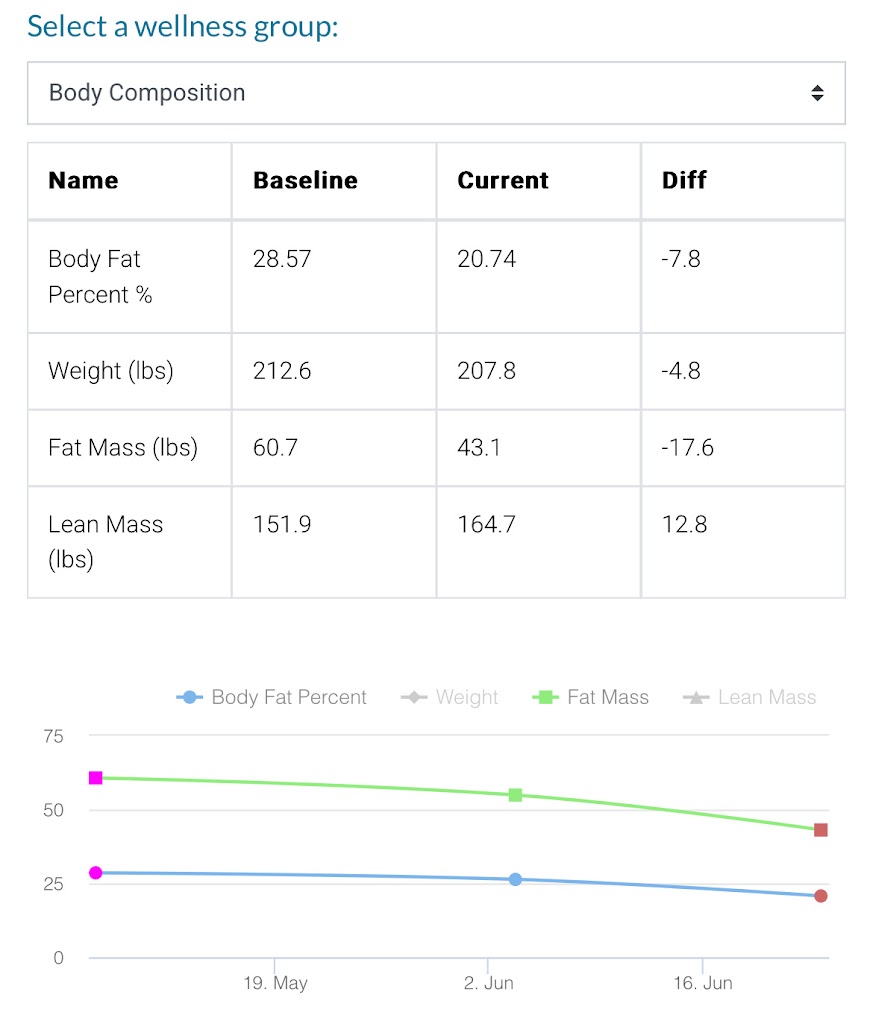Enable the Lean Mass legend series
Screen dimensions: 873x1024
750,698
